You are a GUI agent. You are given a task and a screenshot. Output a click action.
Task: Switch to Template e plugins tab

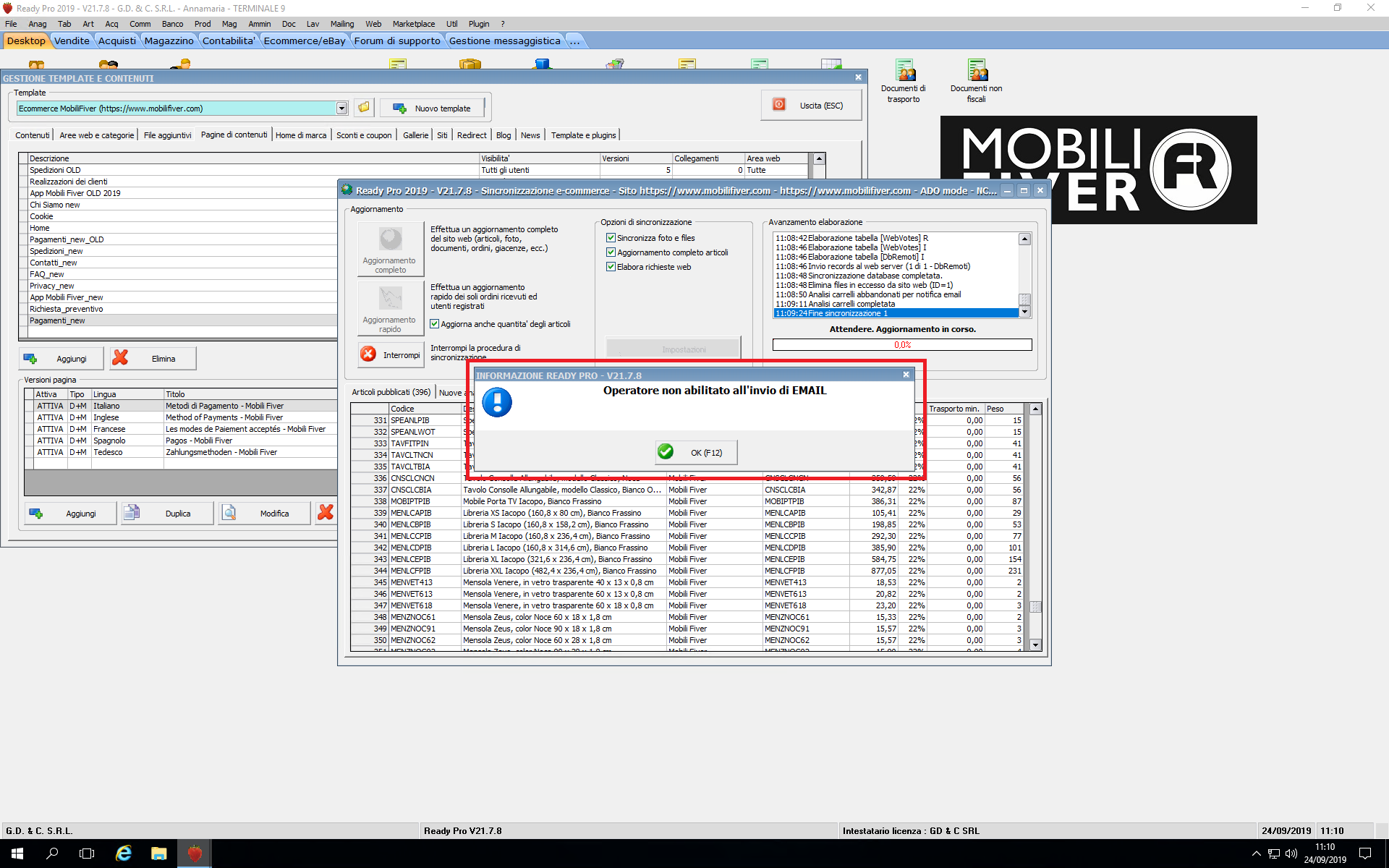[x=583, y=135]
